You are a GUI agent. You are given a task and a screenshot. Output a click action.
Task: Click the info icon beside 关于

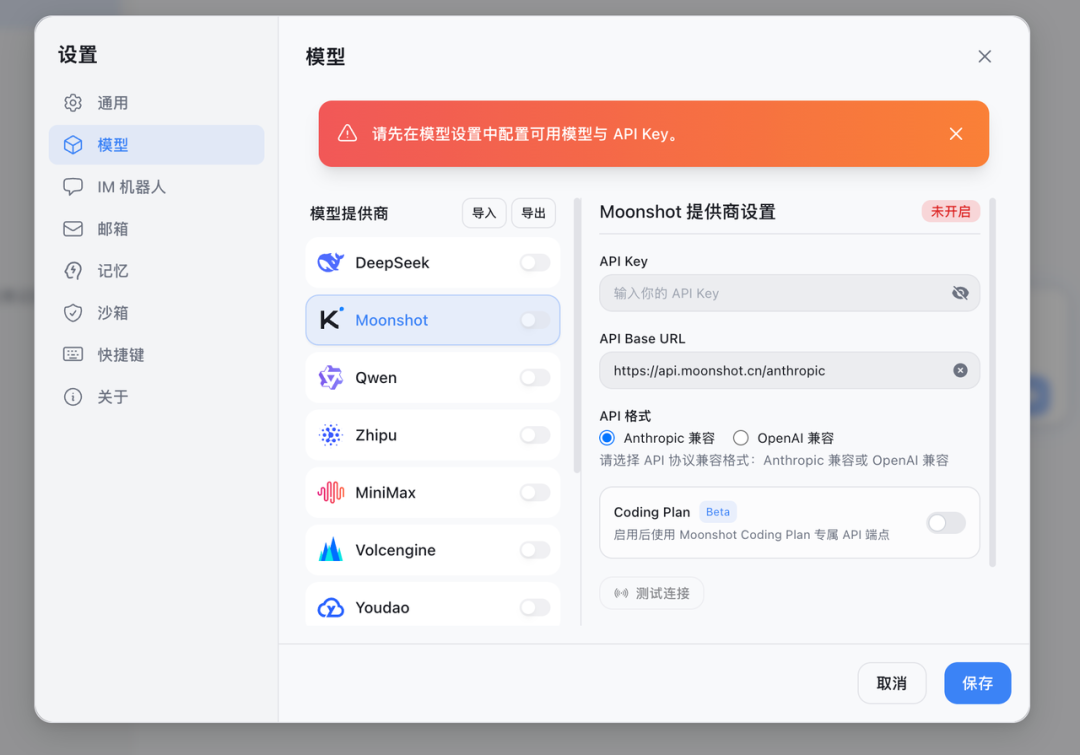click(x=73, y=397)
